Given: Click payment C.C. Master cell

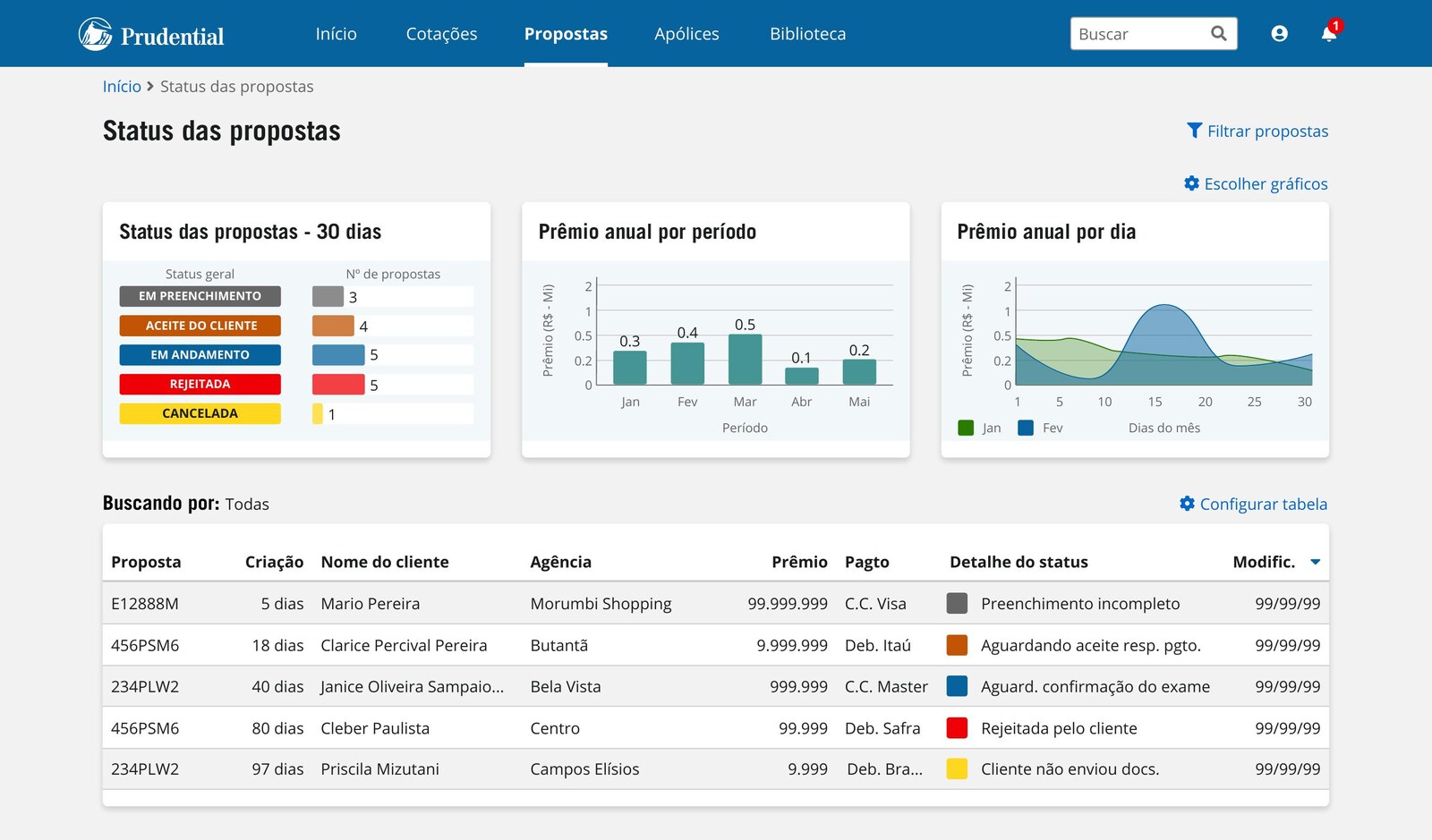Looking at the screenshot, I should click(x=886, y=686).
